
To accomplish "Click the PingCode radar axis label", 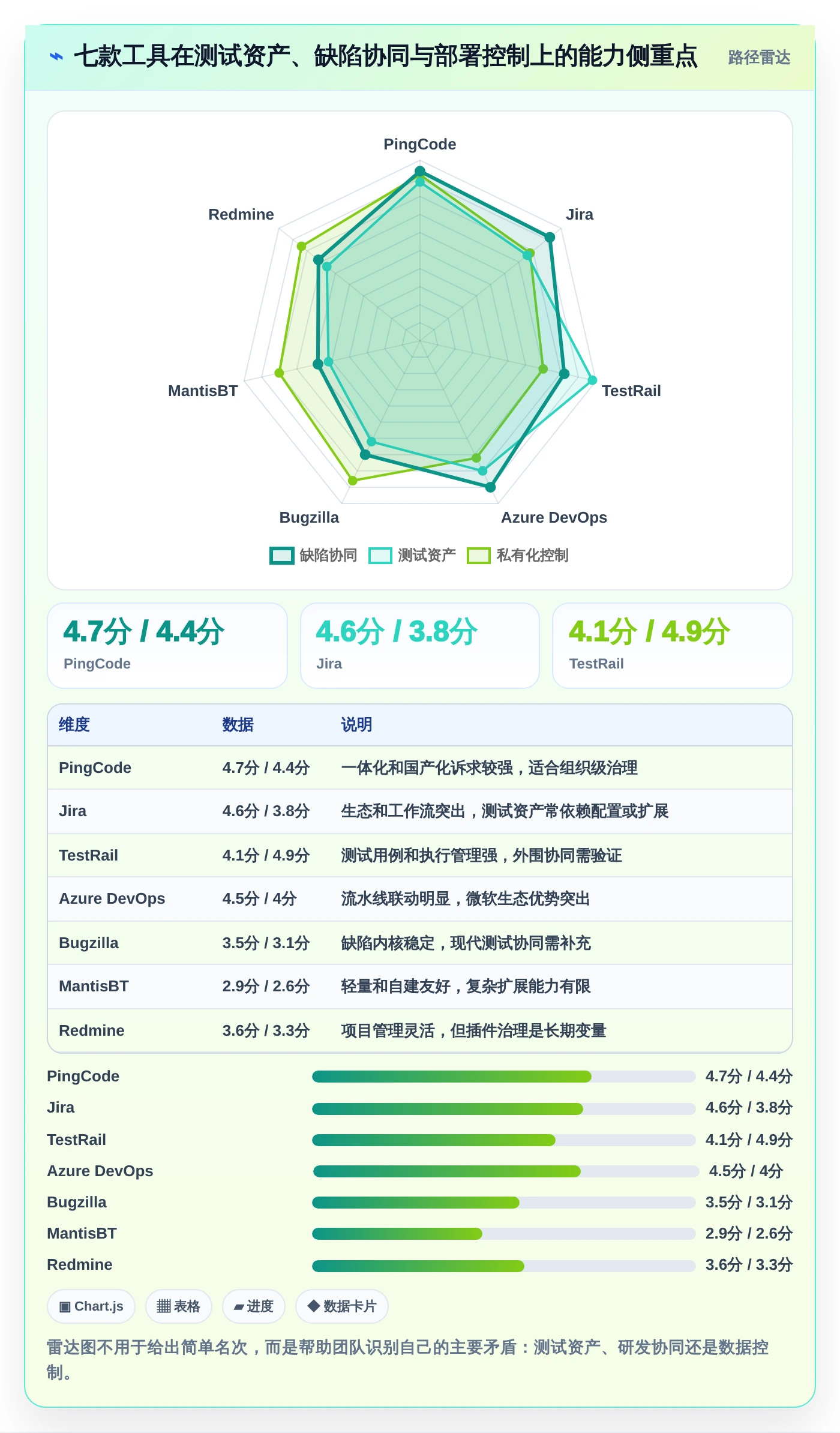I will point(420,144).
